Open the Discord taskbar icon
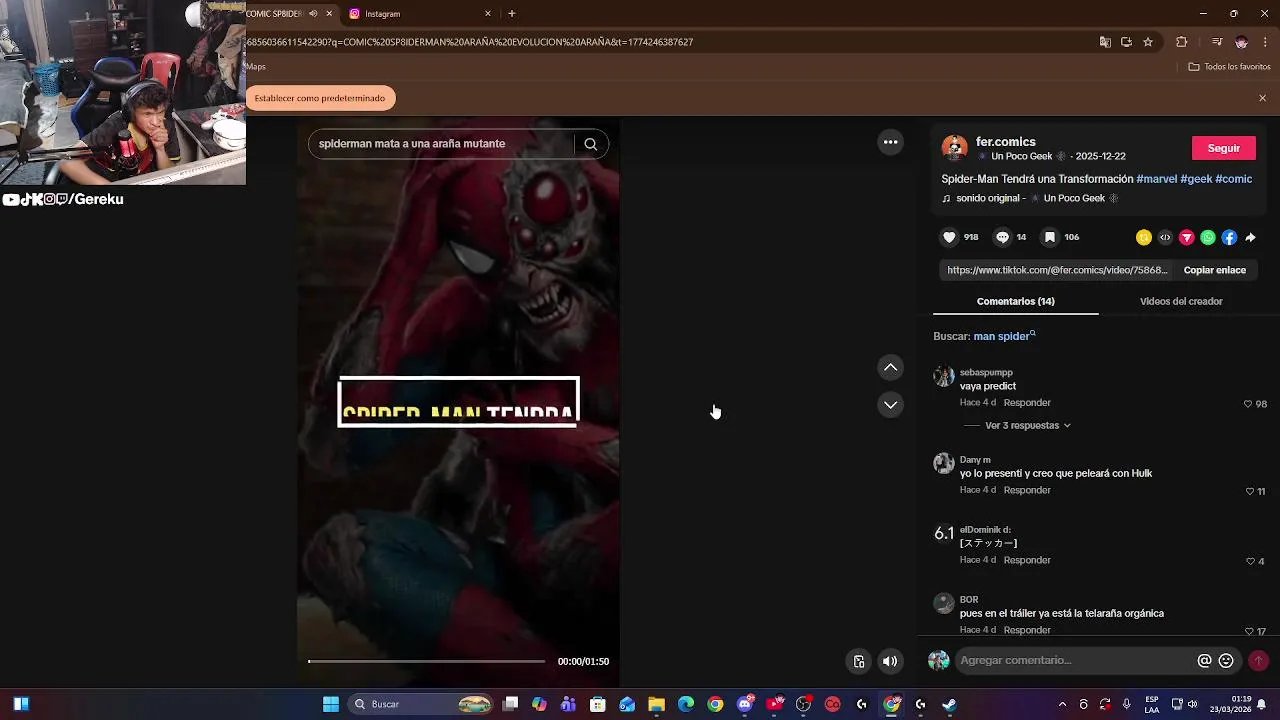 coord(745,704)
